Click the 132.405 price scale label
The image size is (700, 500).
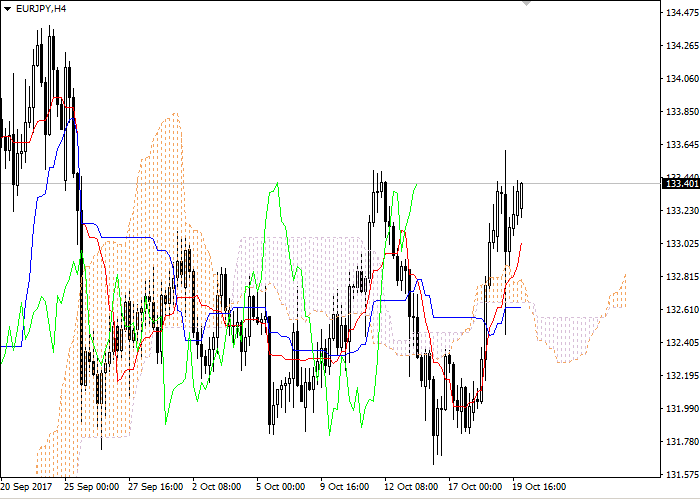682,342
